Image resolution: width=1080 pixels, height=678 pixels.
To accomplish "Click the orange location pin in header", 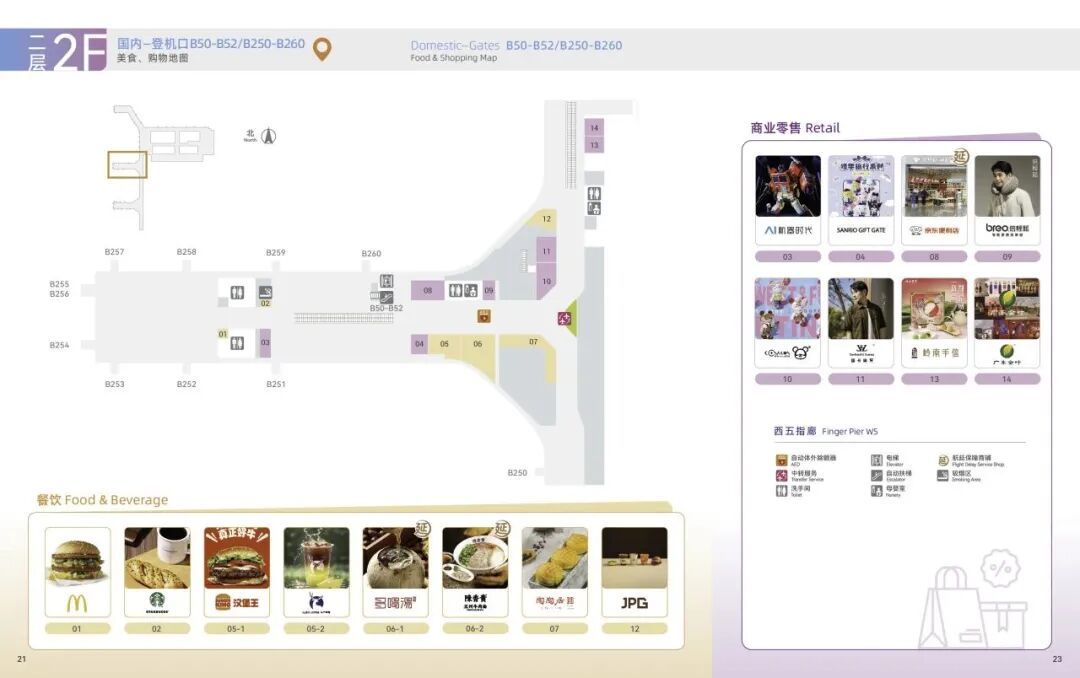I will [322, 49].
